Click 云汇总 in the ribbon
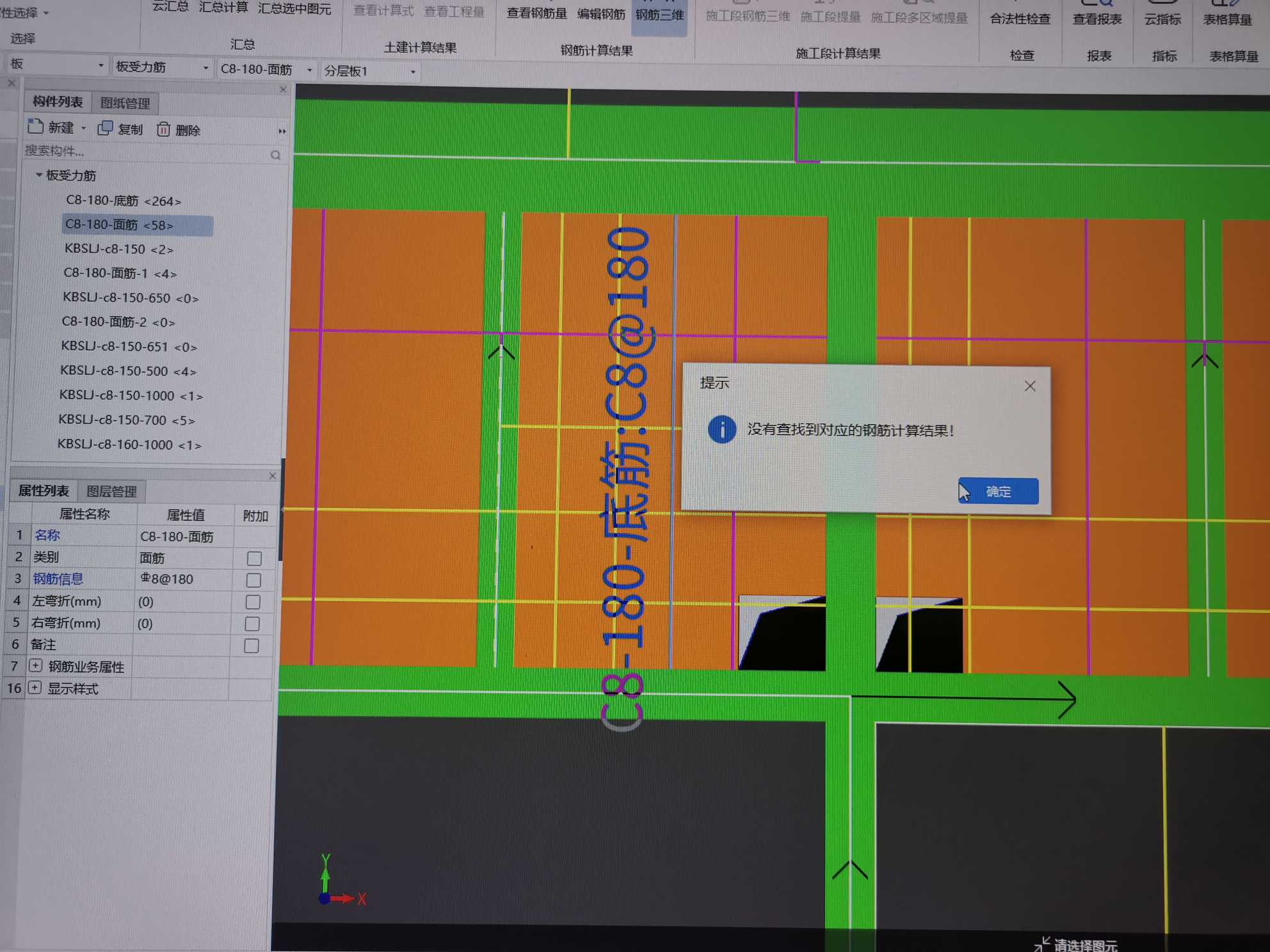The image size is (1270, 952). pos(170,6)
